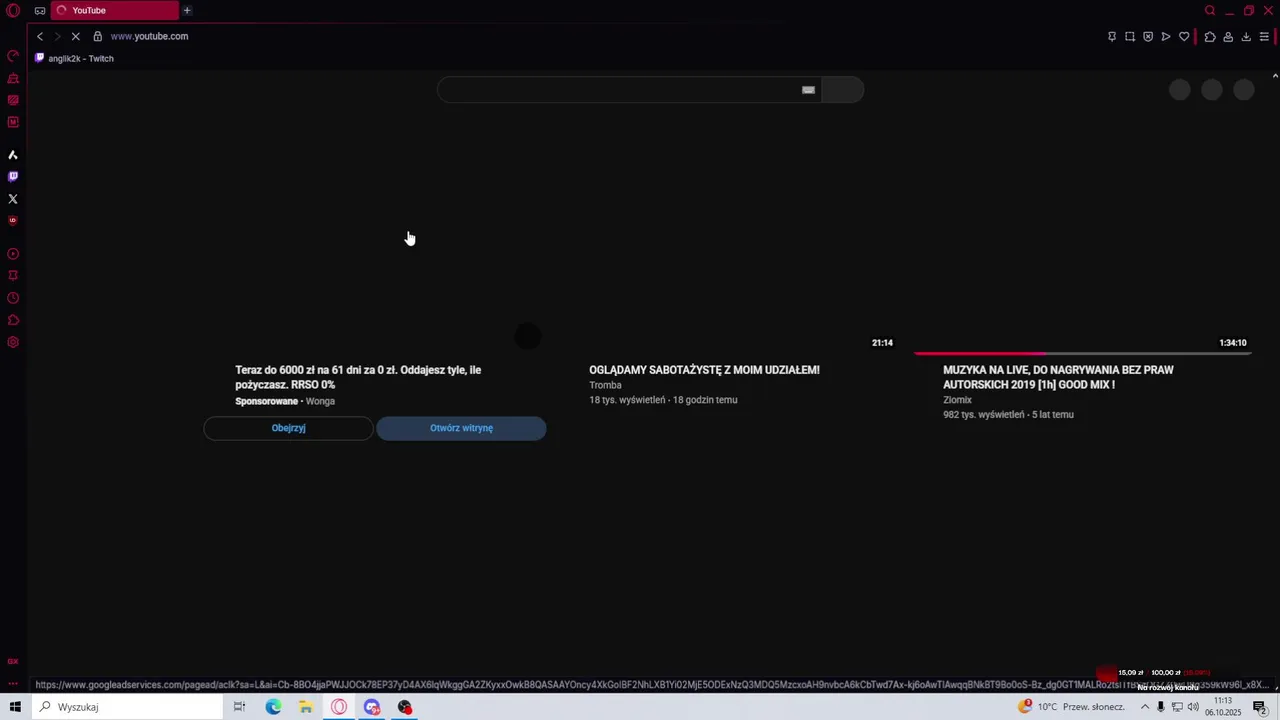Open the microphone tray icon
The height and width of the screenshot is (720, 1280).
(1161, 707)
